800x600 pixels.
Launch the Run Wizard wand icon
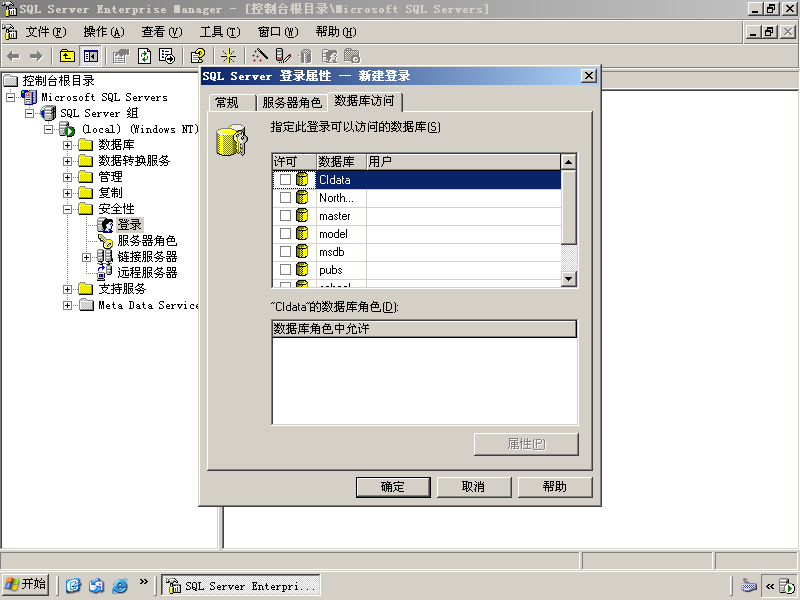tap(260, 56)
